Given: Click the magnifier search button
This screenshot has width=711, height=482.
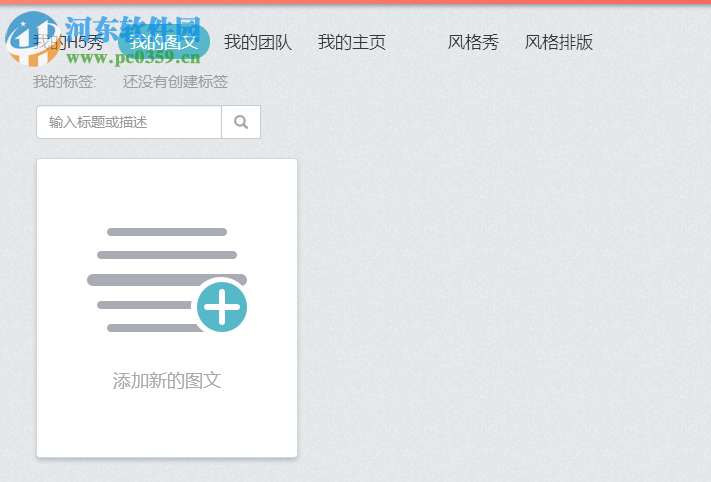Looking at the screenshot, I should (x=241, y=122).
